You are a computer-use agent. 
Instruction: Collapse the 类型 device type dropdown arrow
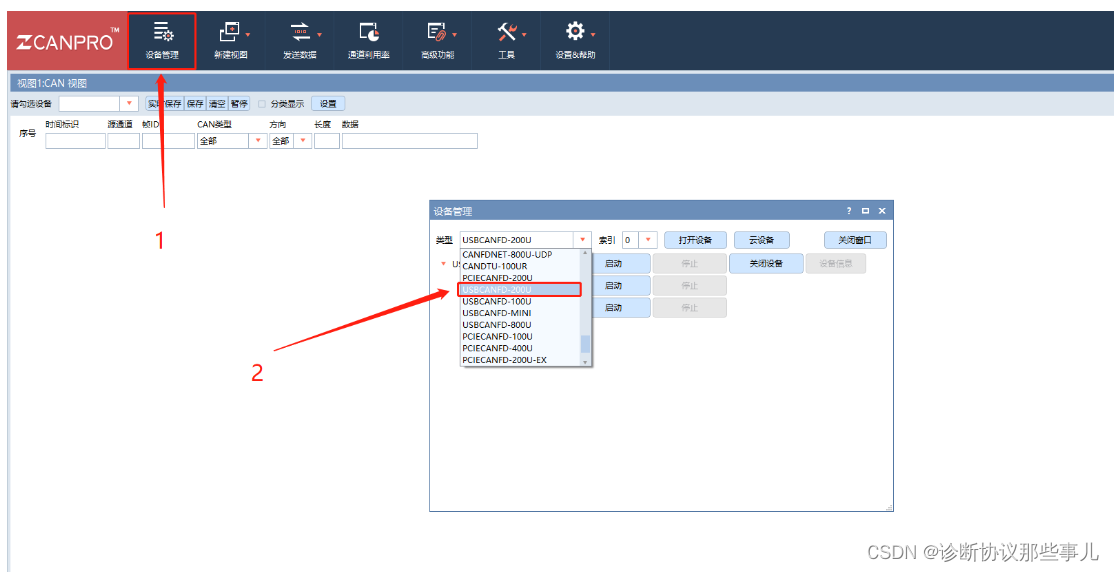[x=583, y=240]
